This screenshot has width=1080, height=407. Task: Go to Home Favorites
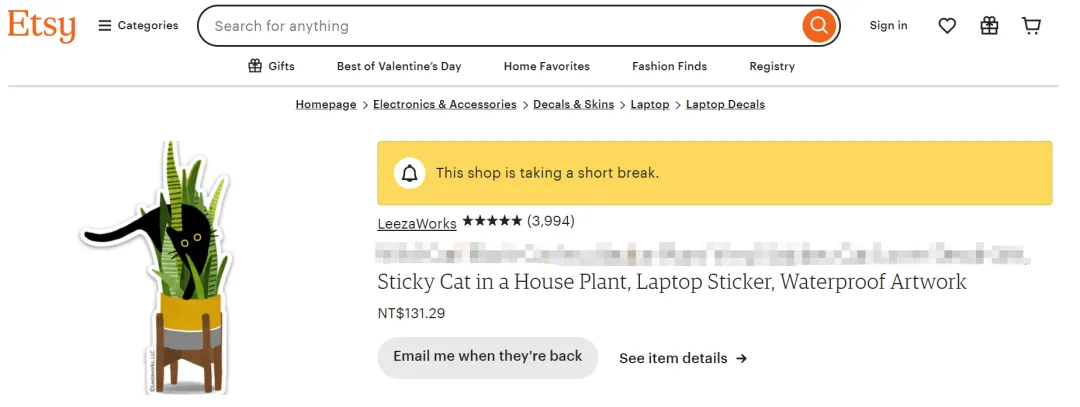(546, 66)
